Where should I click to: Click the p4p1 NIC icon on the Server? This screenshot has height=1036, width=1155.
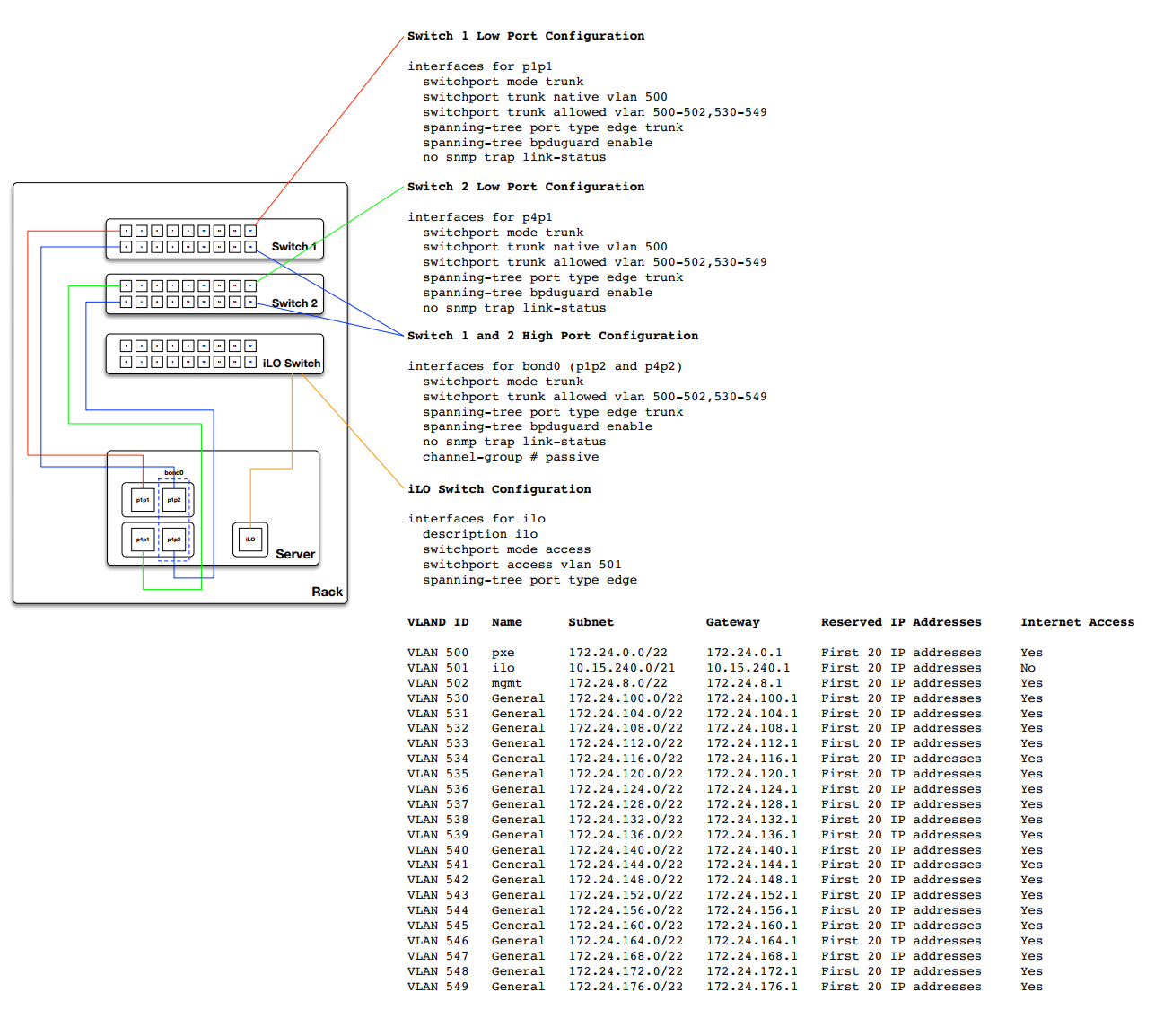[142, 539]
